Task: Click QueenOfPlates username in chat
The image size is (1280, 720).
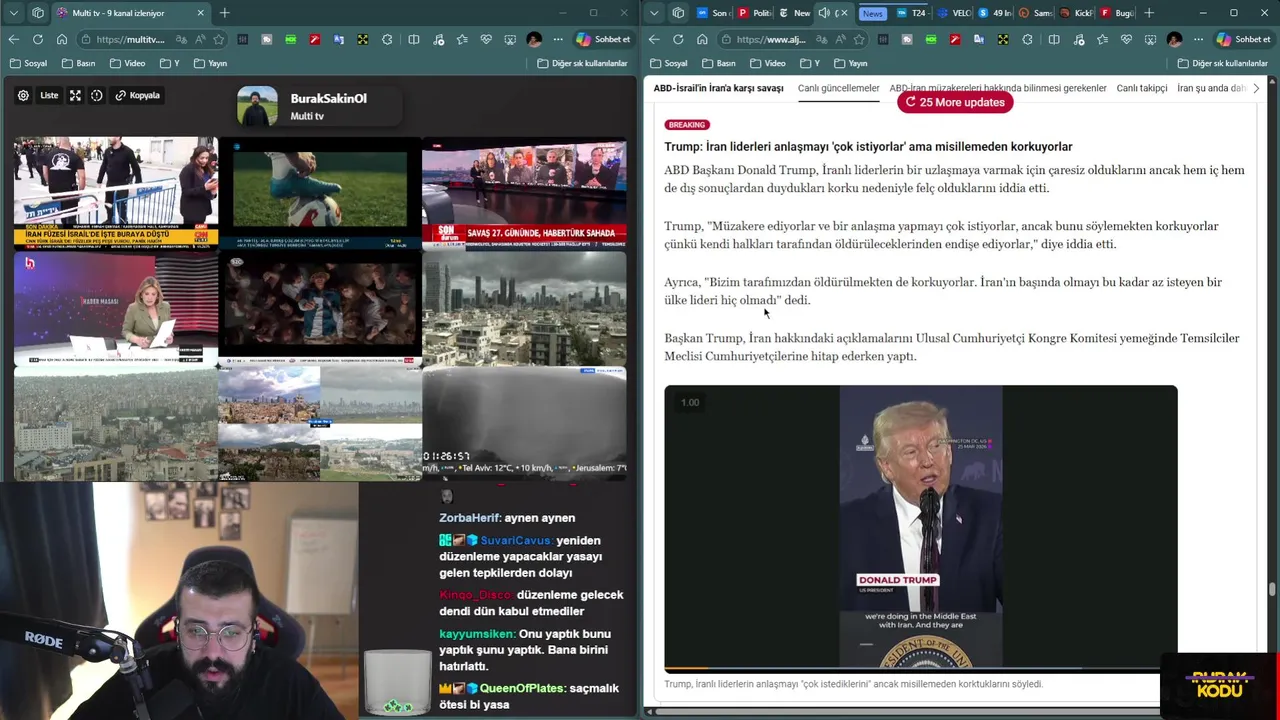Action: click(522, 689)
